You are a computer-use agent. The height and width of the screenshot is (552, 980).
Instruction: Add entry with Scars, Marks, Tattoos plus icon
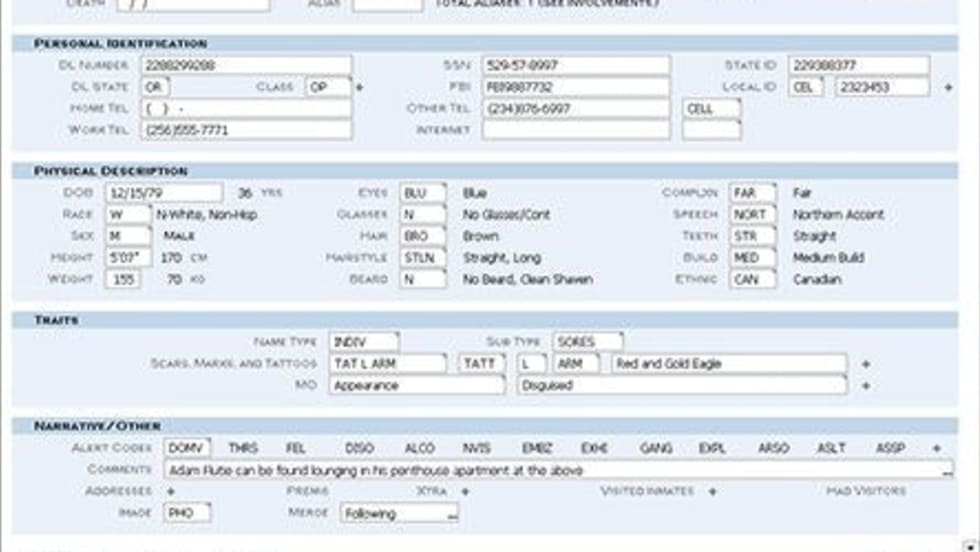click(x=866, y=364)
